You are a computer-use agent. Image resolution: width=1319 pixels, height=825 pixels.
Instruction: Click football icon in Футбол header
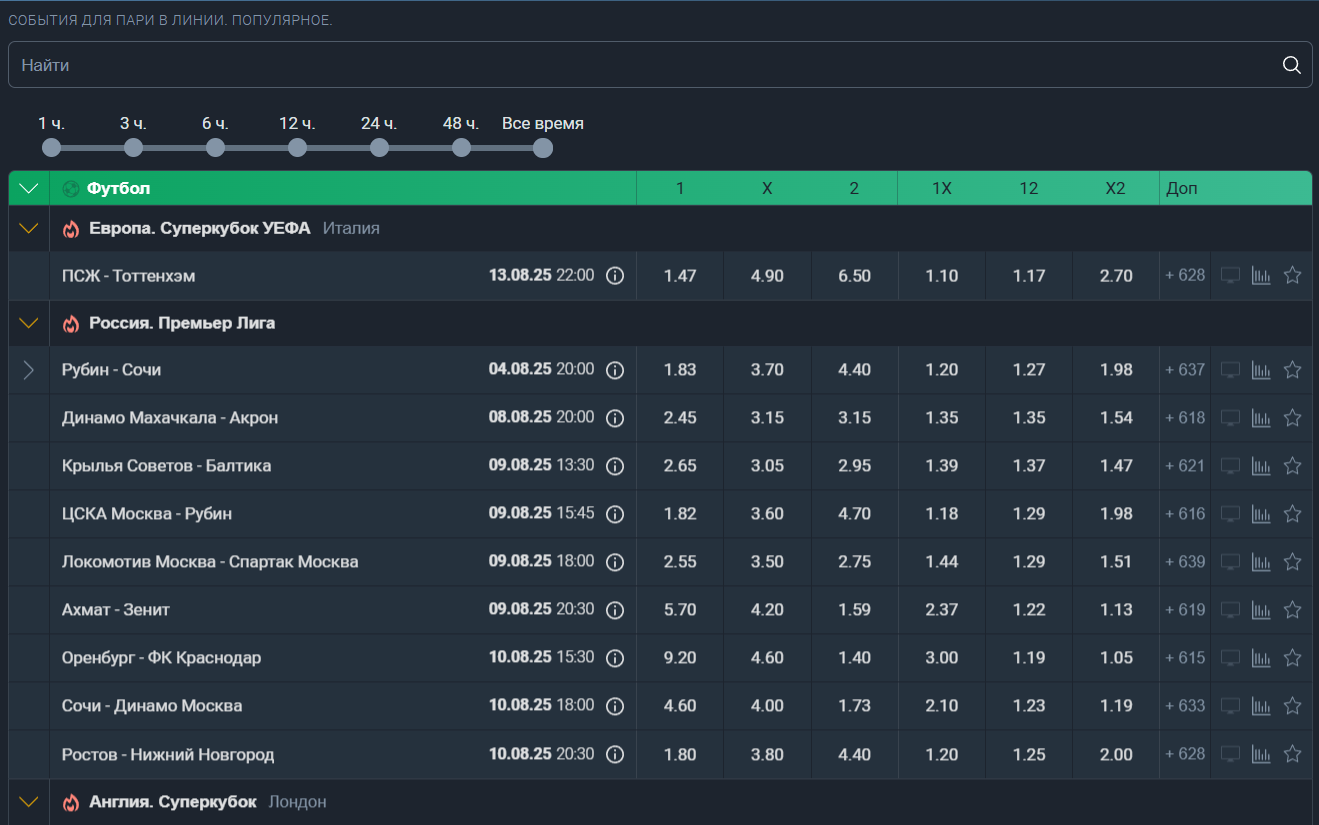tap(70, 188)
